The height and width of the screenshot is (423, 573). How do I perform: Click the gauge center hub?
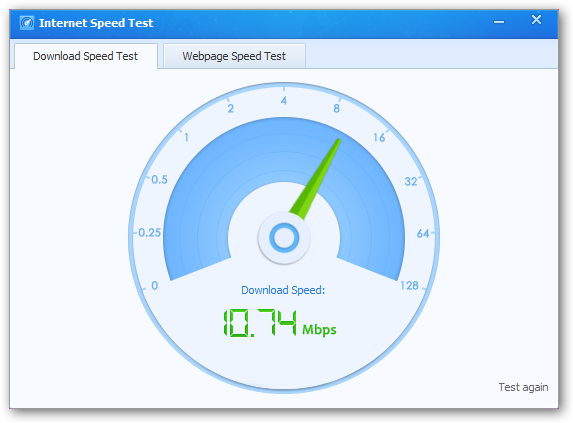coord(284,238)
